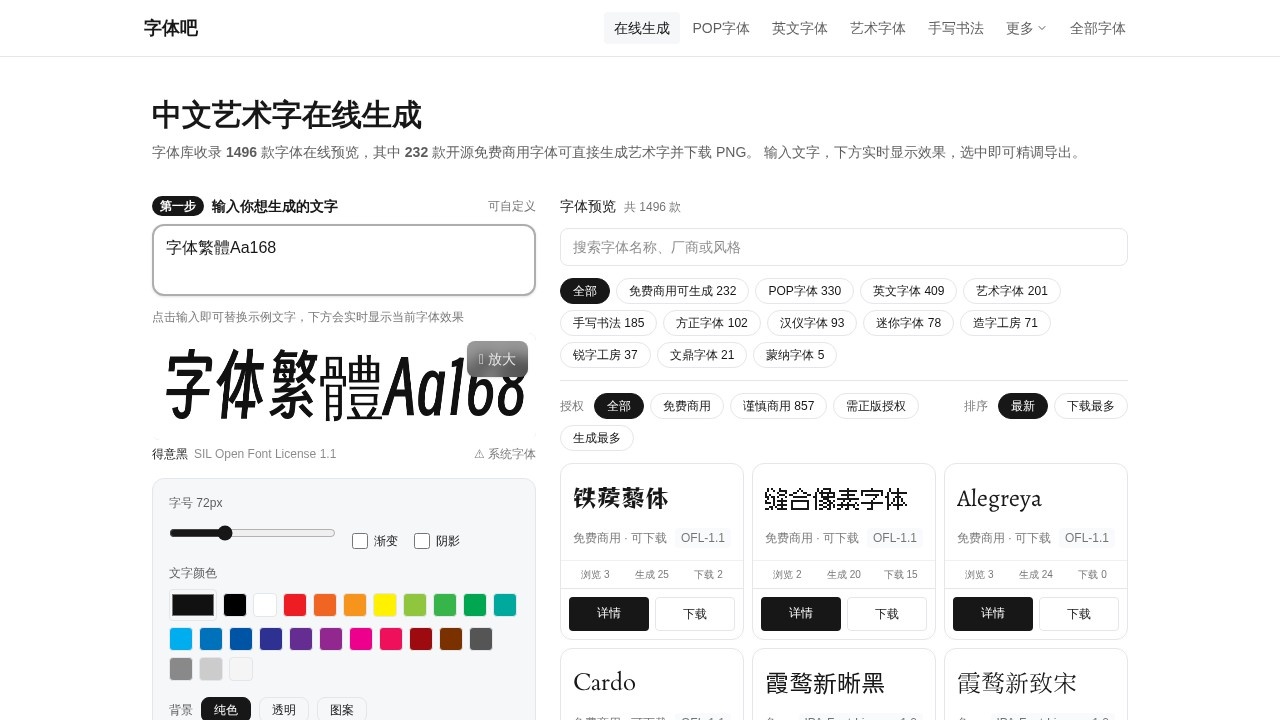The width and height of the screenshot is (1280, 720).
Task: Sort fonts by 最新
Action: coord(1023,406)
